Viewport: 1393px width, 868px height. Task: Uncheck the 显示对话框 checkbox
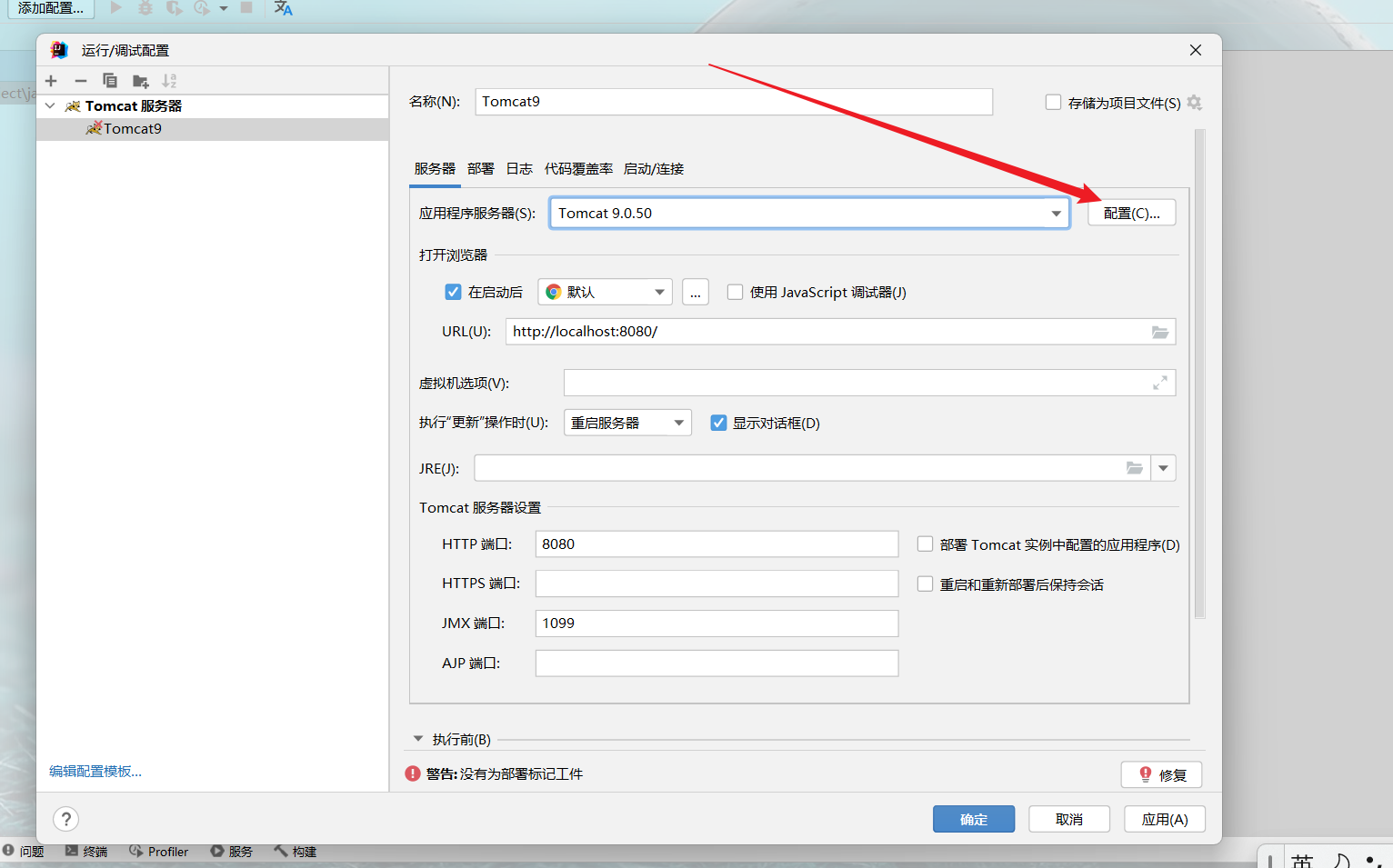click(x=718, y=423)
